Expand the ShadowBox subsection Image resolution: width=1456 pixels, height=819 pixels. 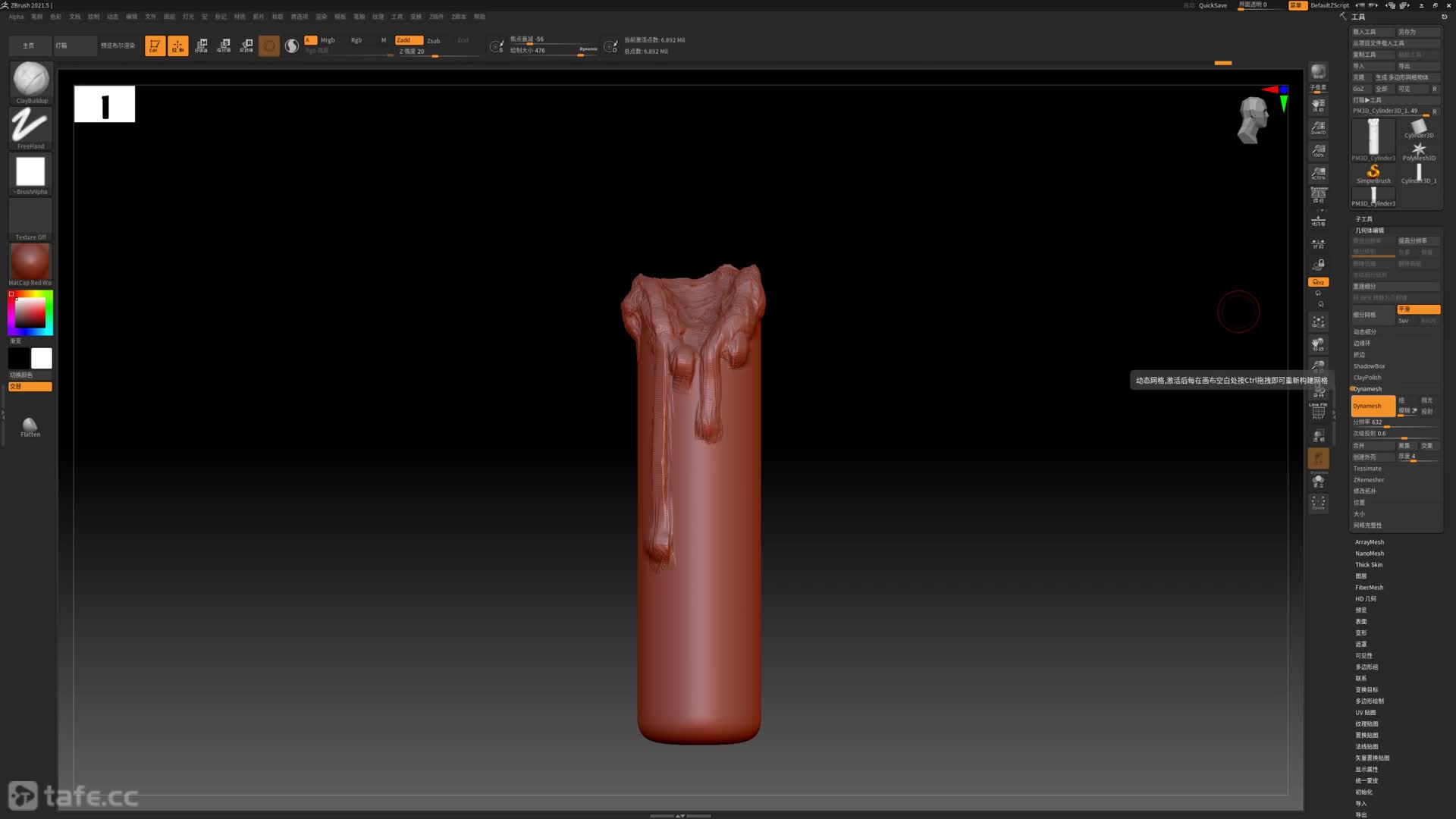(x=1369, y=366)
